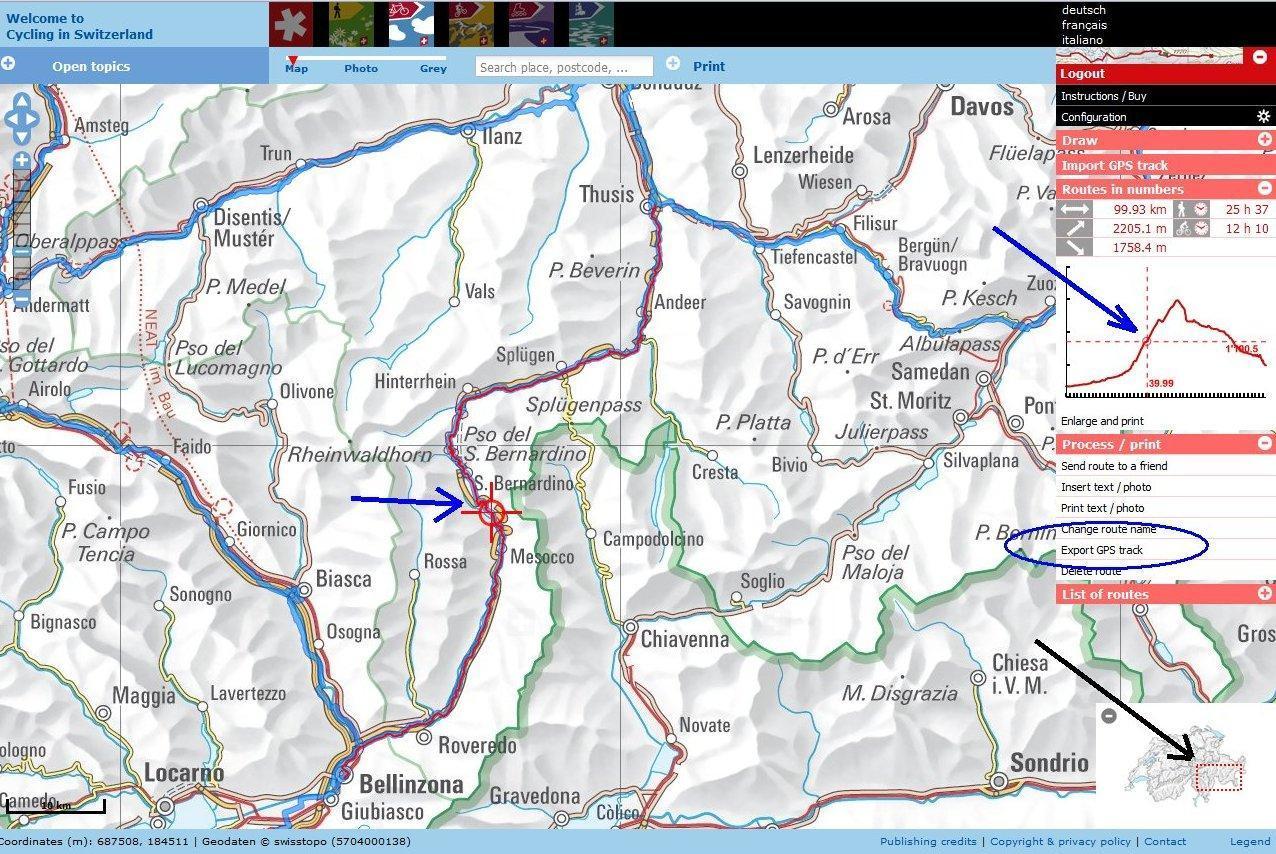This screenshot has height=854, width=1276.
Task: Click the distance double-arrow icon
Action: [x=1075, y=209]
